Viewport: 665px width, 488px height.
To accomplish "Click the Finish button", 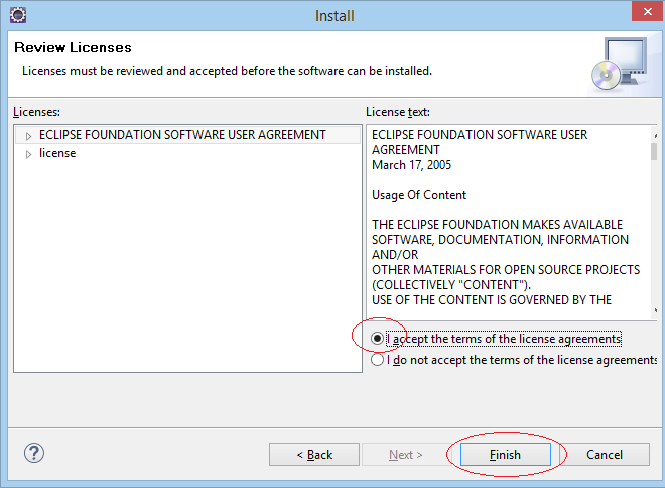I will [505, 455].
